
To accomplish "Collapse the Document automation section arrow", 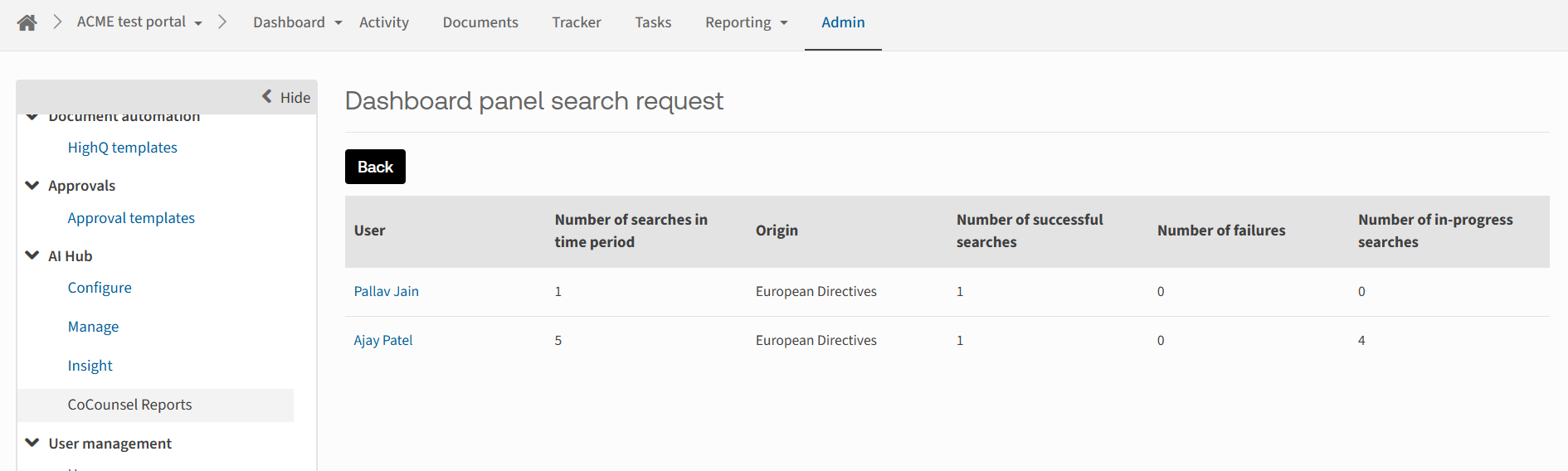I will (32, 118).
